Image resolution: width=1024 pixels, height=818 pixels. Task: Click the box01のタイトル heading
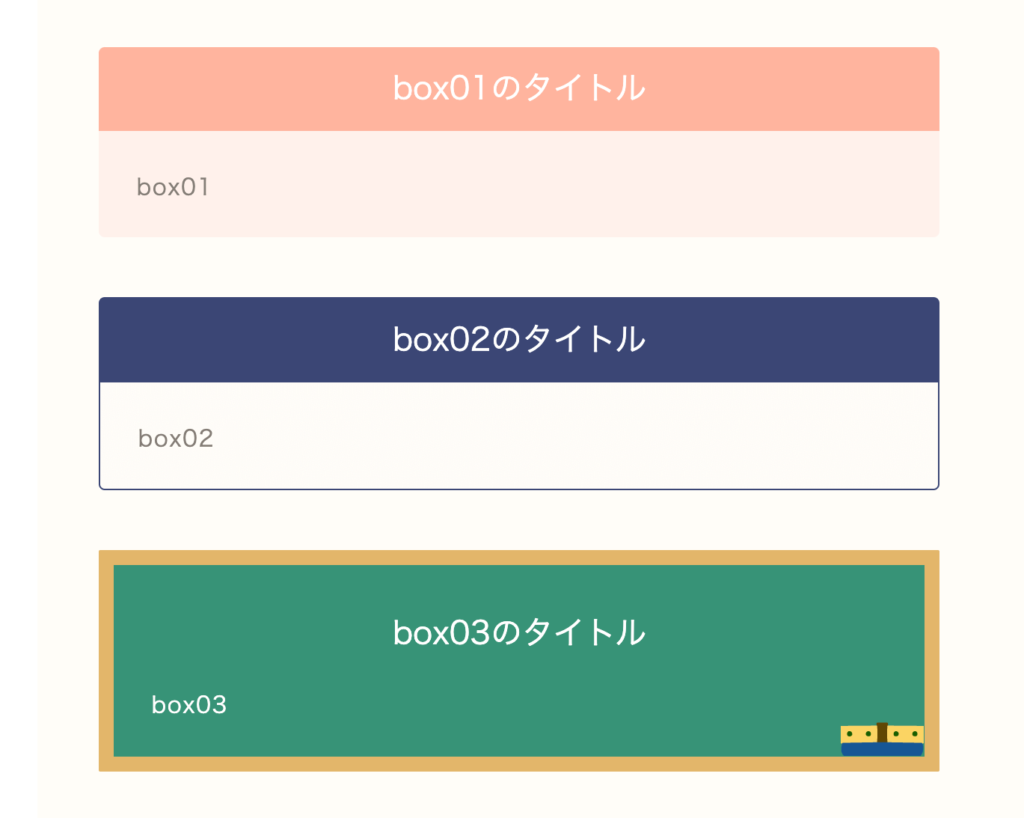tap(519, 88)
